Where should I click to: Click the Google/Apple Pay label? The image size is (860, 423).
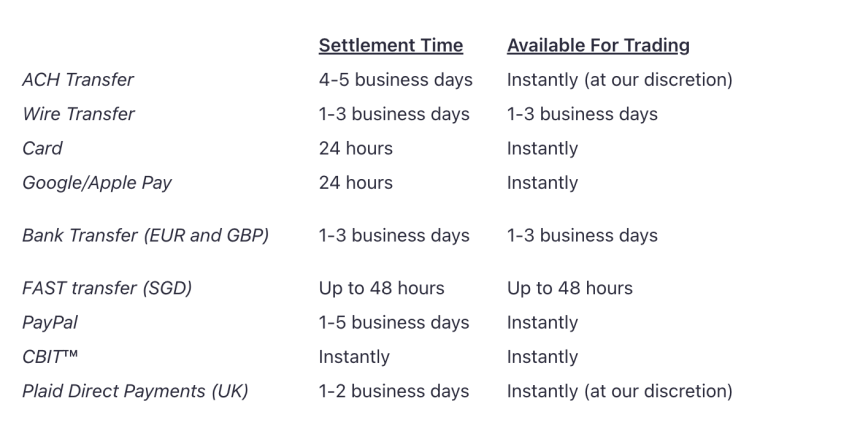point(97,182)
